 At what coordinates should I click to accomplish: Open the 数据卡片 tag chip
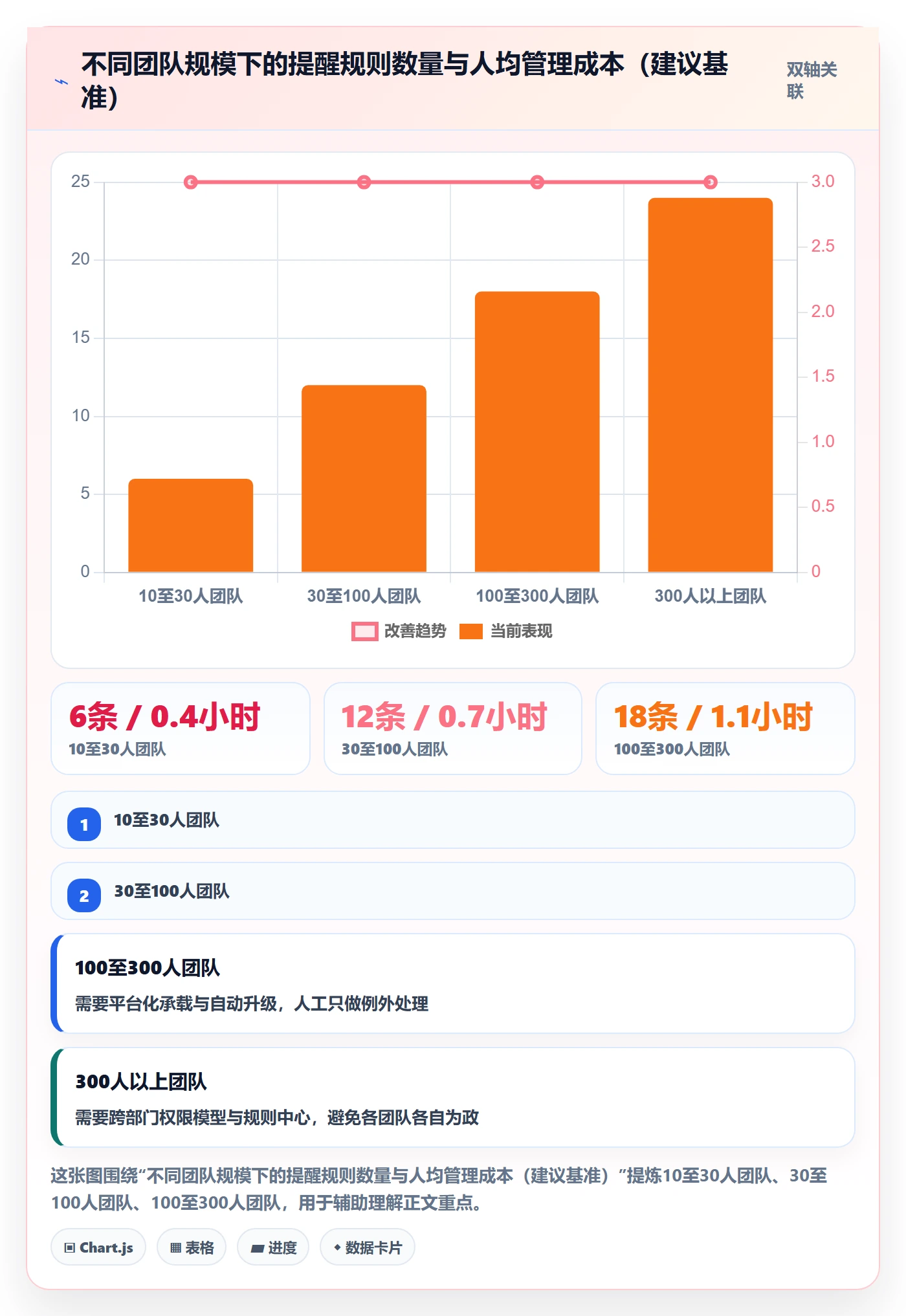[x=368, y=1247]
